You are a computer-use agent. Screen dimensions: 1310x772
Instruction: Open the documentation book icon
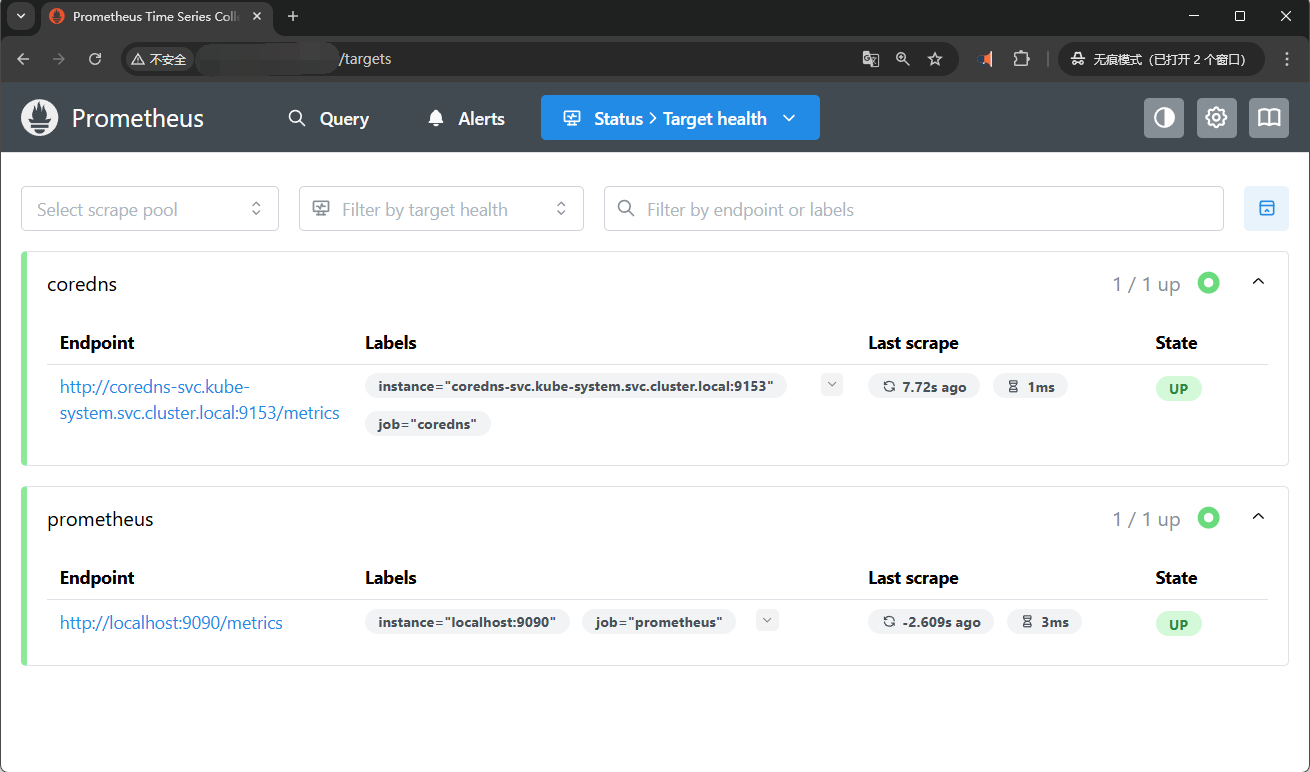coord(1269,118)
